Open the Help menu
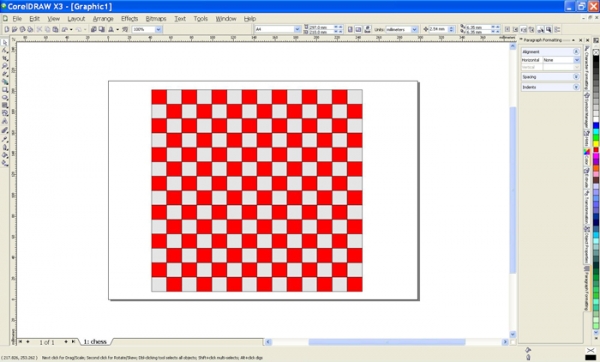The height and width of the screenshot is (362, 600). [249, 18]
